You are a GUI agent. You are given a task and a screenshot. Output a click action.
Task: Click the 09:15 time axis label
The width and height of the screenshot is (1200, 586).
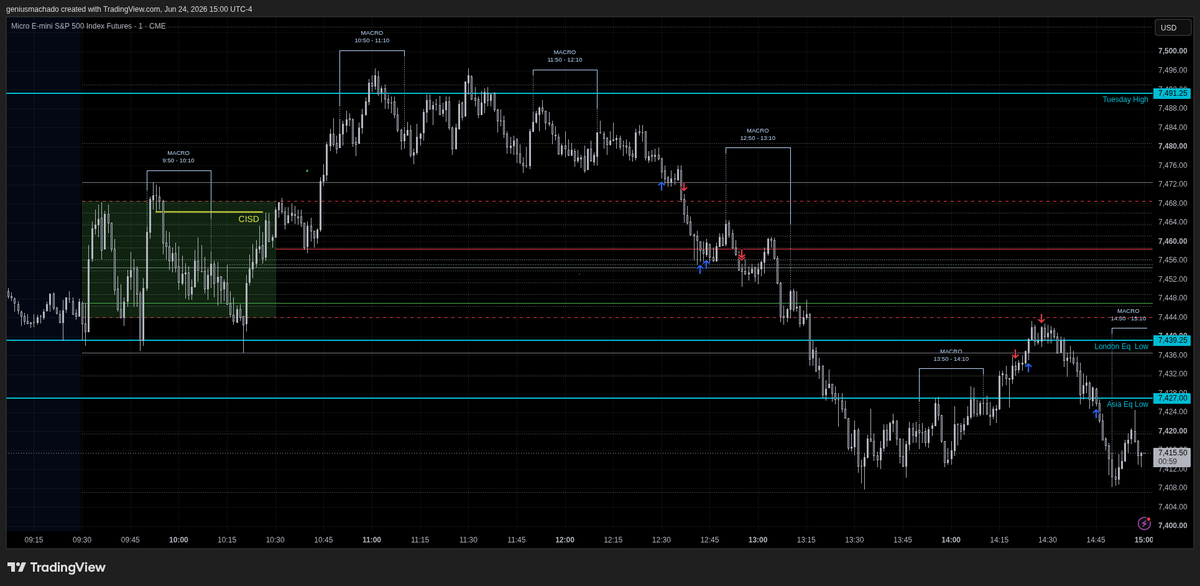tap(34, 540)
